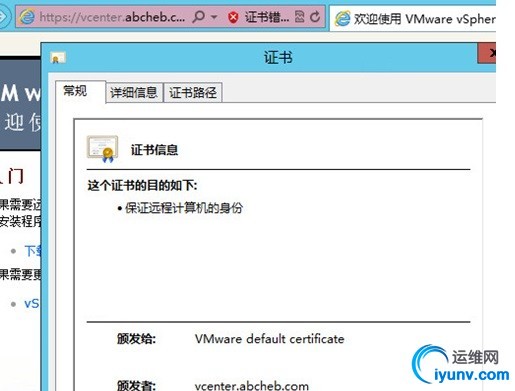Click the vS link in the background page
The width and height of the screenshot is (515, 391).
coord(32,304)
